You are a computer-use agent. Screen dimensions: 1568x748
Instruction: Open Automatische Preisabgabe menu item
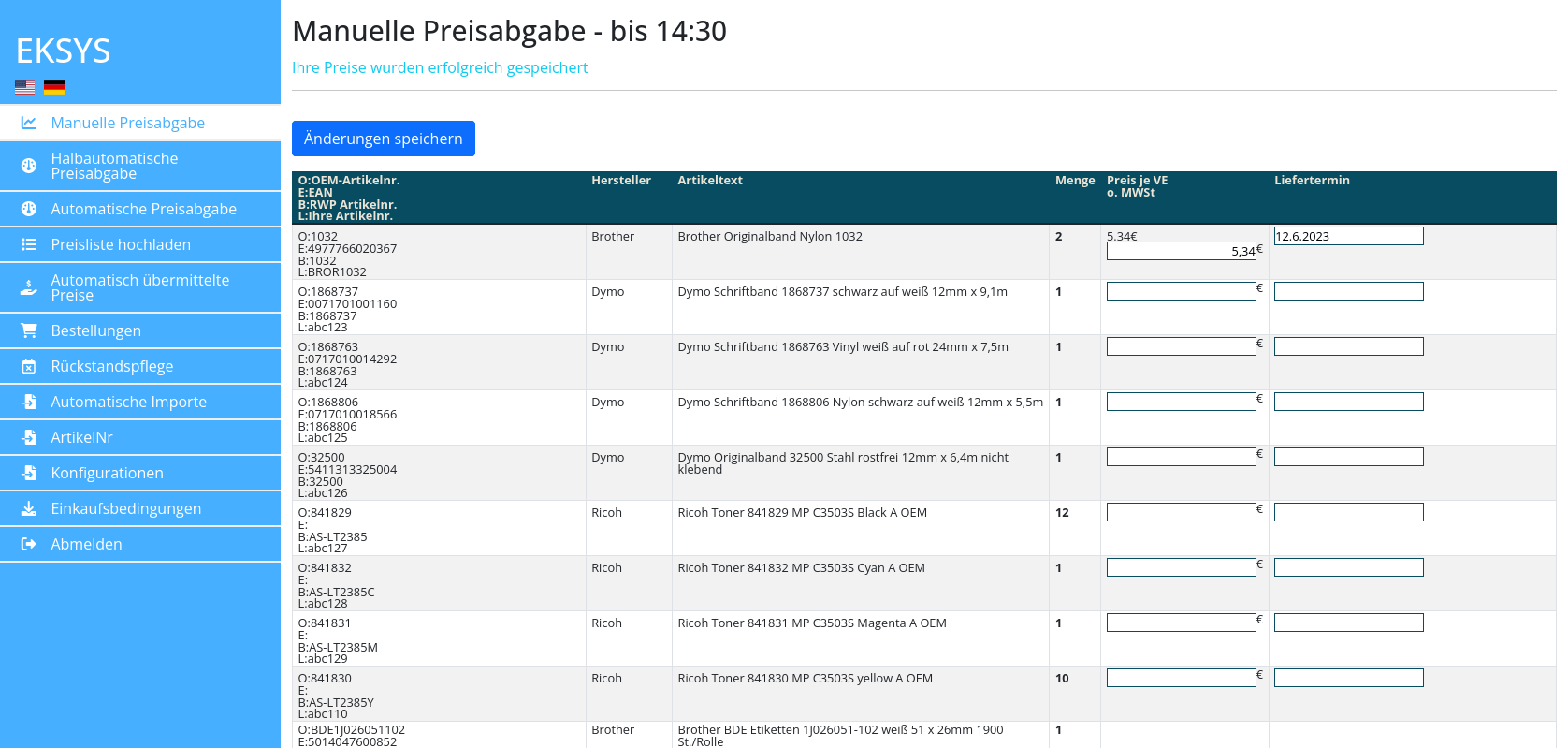click(143, 209)
